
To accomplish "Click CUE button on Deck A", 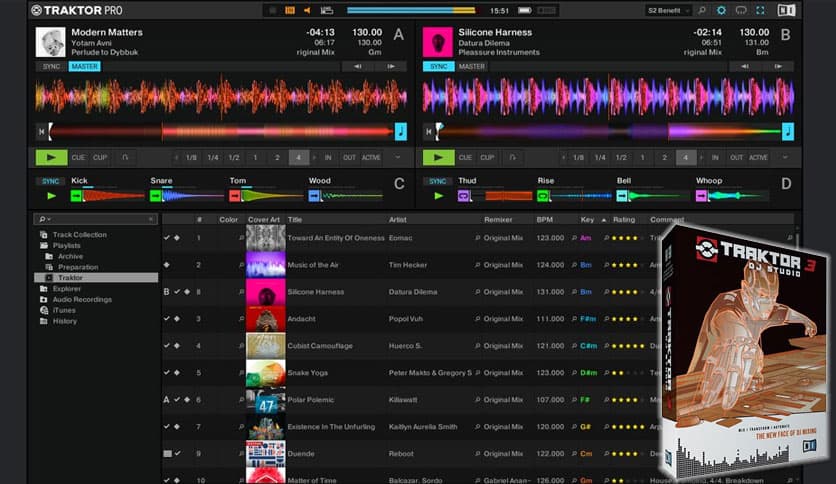I will point(78,157).
